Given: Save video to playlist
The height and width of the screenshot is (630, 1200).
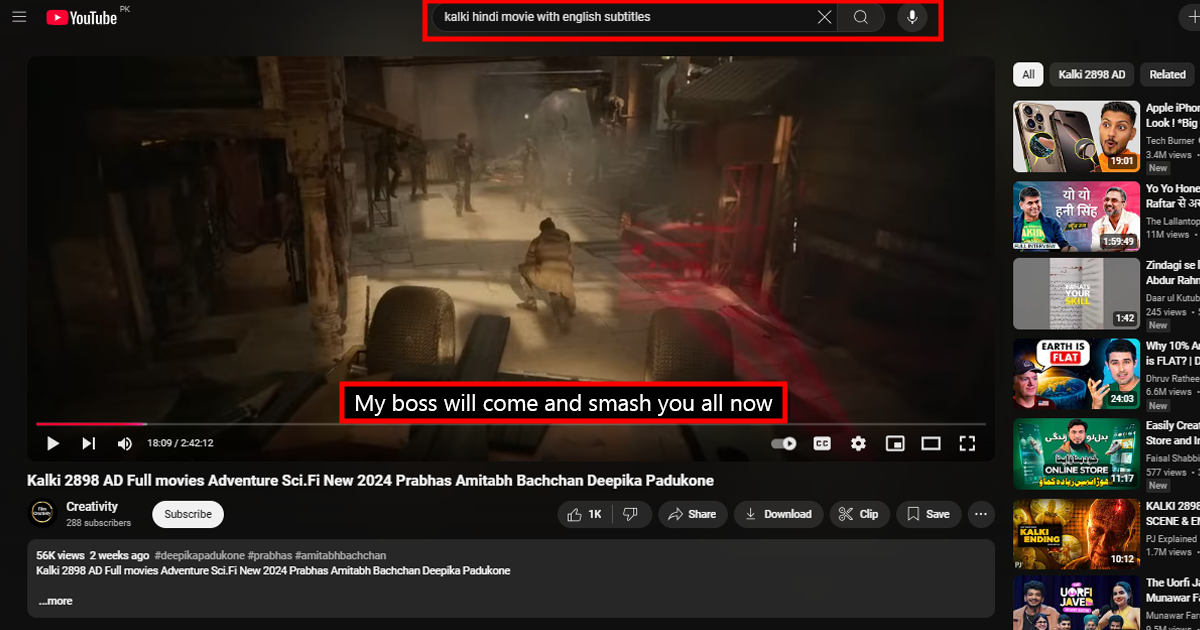Looking at the screenshot, I should [928, 514].
